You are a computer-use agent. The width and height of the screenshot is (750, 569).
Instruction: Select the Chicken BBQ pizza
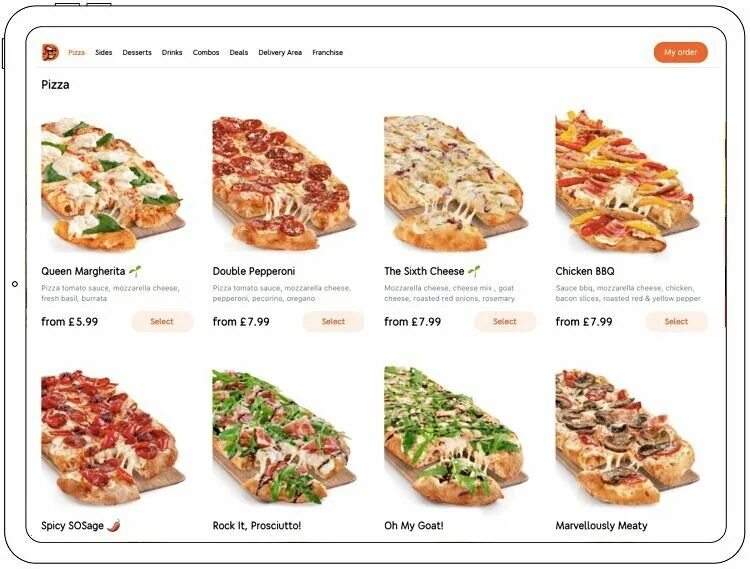(676, 321)
